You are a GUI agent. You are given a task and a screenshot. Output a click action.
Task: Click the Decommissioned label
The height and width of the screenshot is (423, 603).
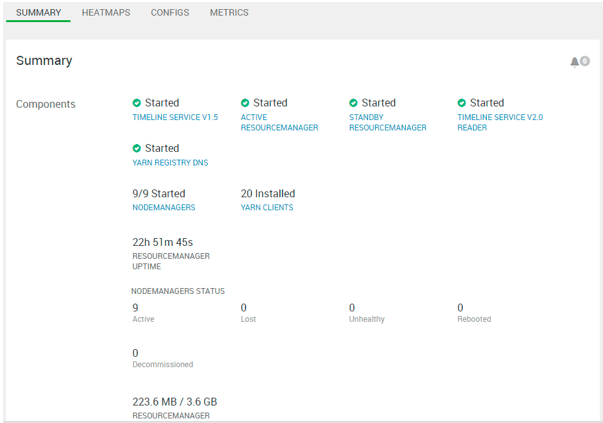[x=163, y=365]
